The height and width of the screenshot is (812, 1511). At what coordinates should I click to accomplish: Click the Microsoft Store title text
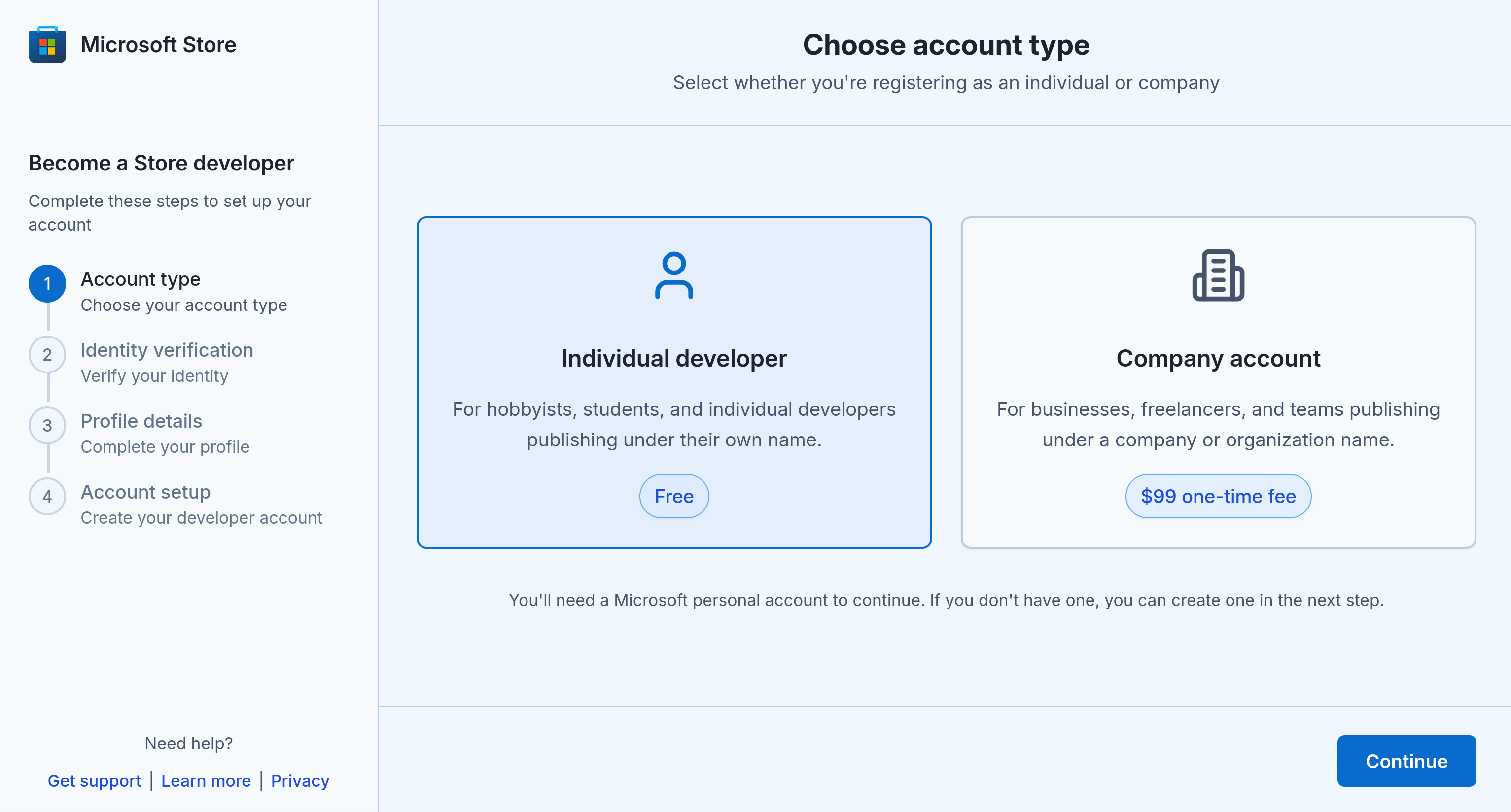pyautogui.click(x=158, y=44)
